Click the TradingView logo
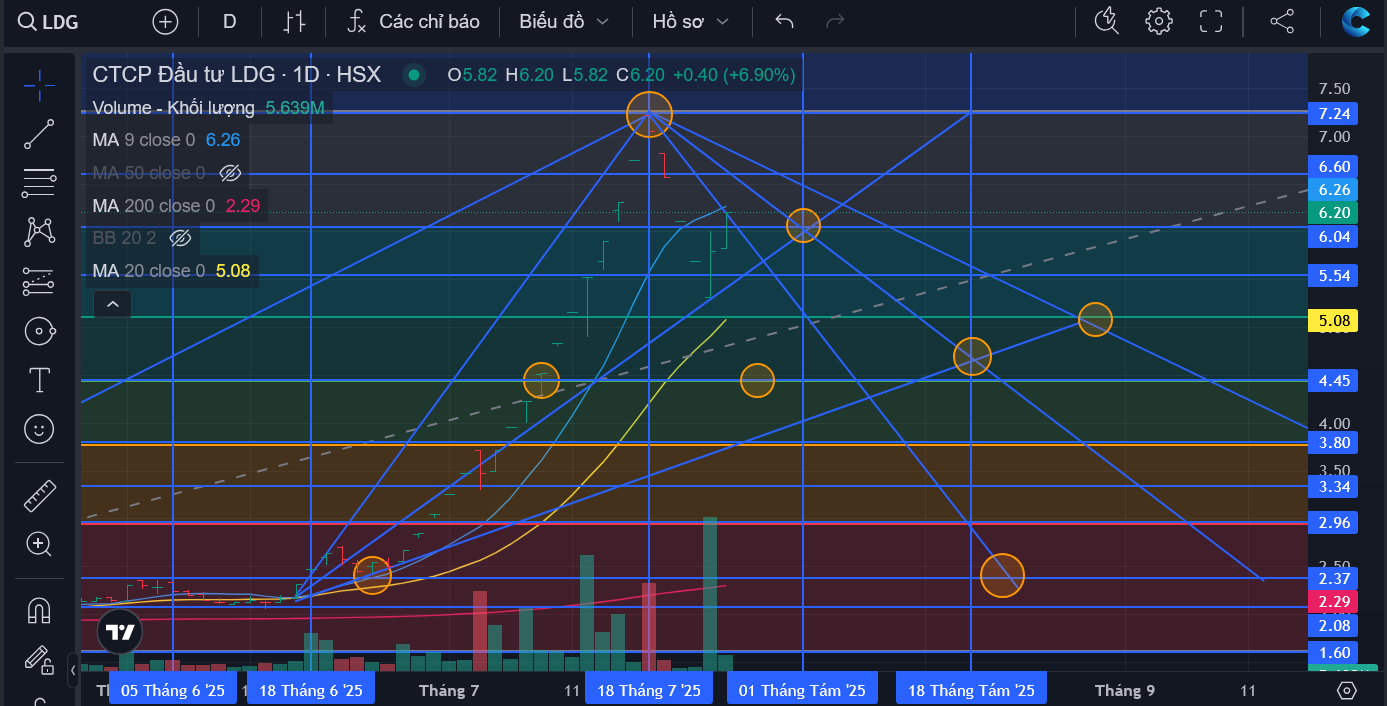Viewport: 1387px width, 706px height. point(121,631)
